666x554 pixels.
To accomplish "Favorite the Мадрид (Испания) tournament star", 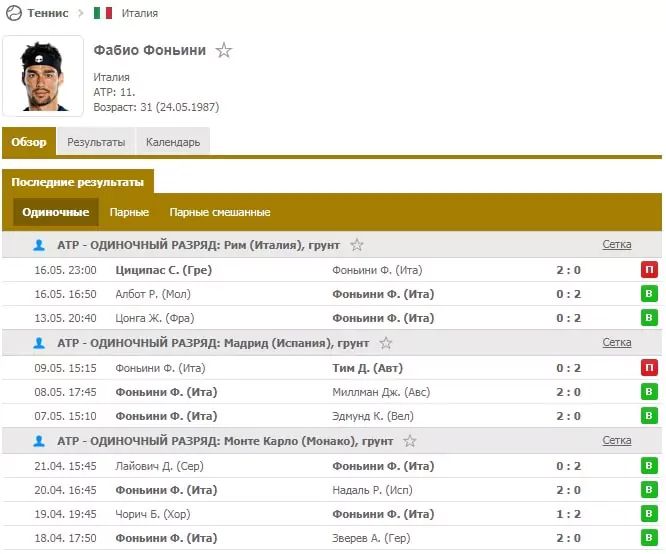I will pos(386,343).
